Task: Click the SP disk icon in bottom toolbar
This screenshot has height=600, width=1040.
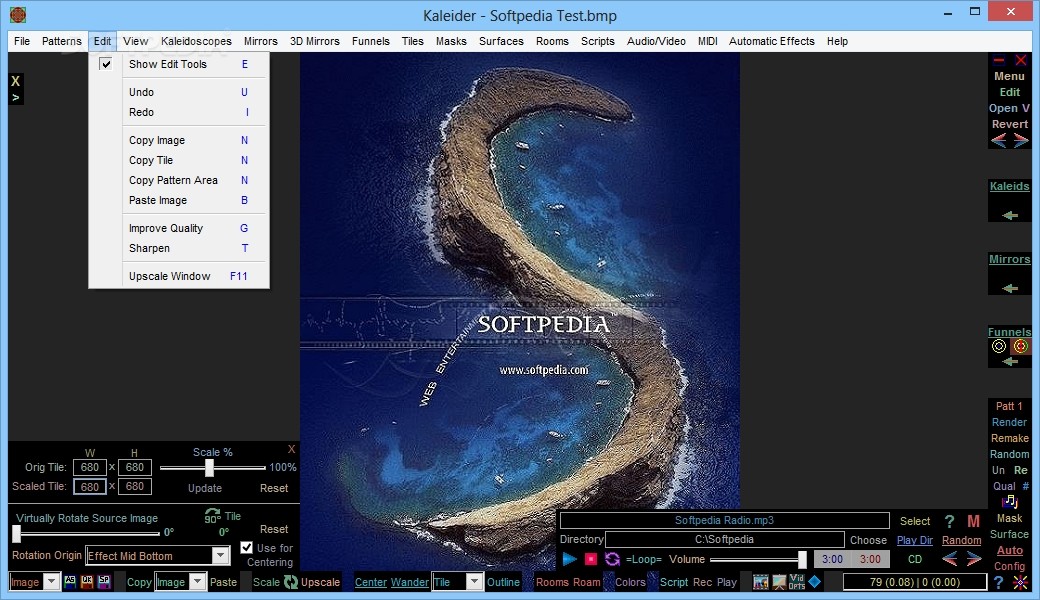Action: (x=104, y=581)
